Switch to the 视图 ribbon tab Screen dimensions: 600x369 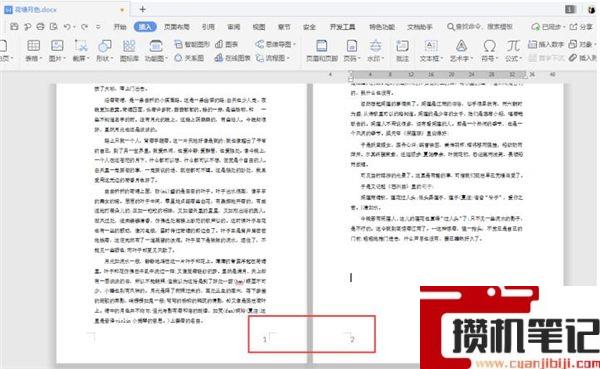(259, 27)
